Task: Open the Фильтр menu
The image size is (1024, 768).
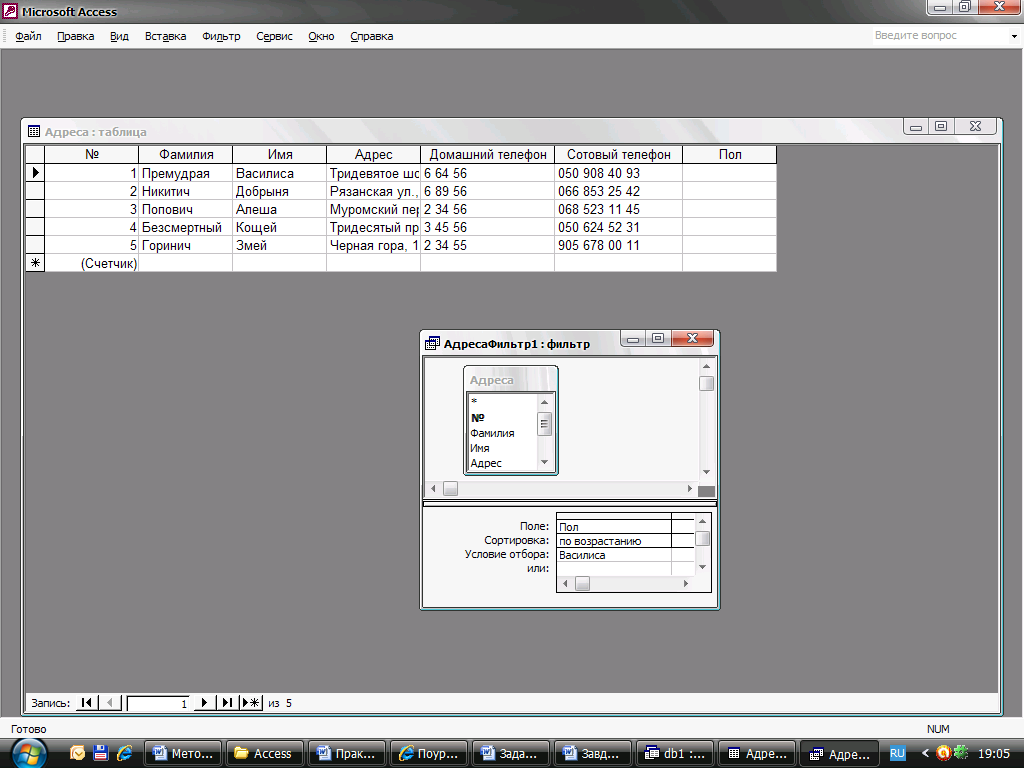Action: pos(221,37)
